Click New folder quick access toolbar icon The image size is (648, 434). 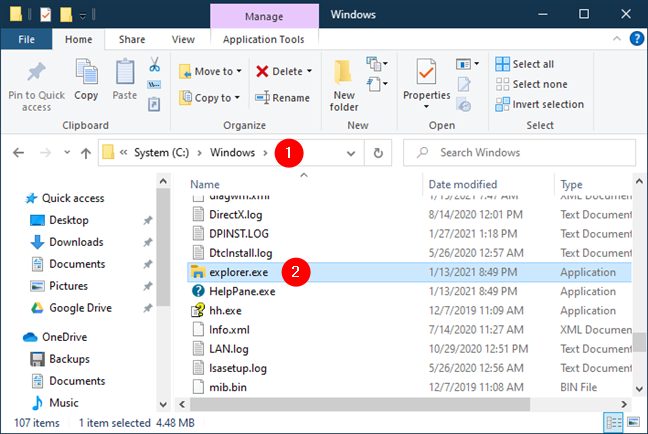(x=66, y=15)
